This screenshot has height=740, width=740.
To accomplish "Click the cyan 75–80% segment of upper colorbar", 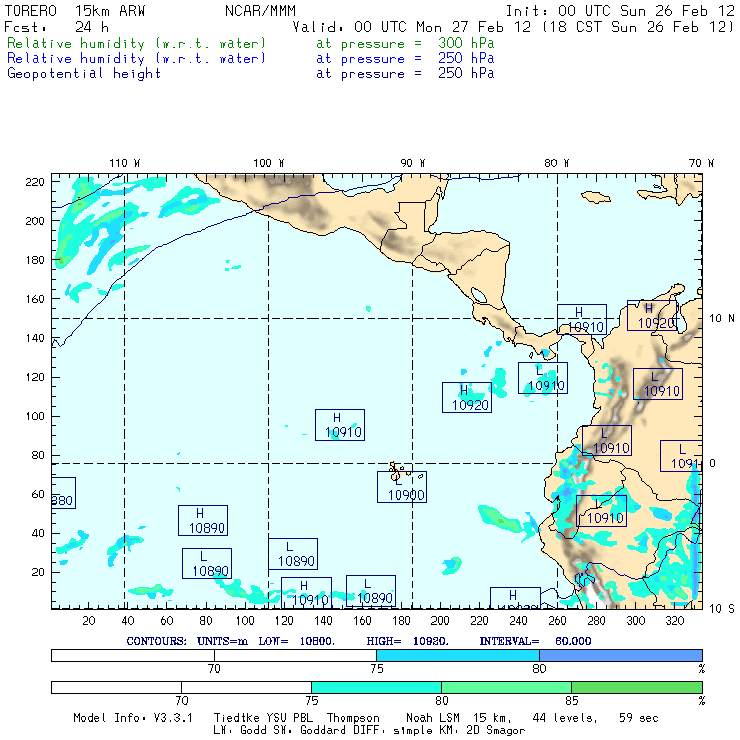I will pos(458,655).
